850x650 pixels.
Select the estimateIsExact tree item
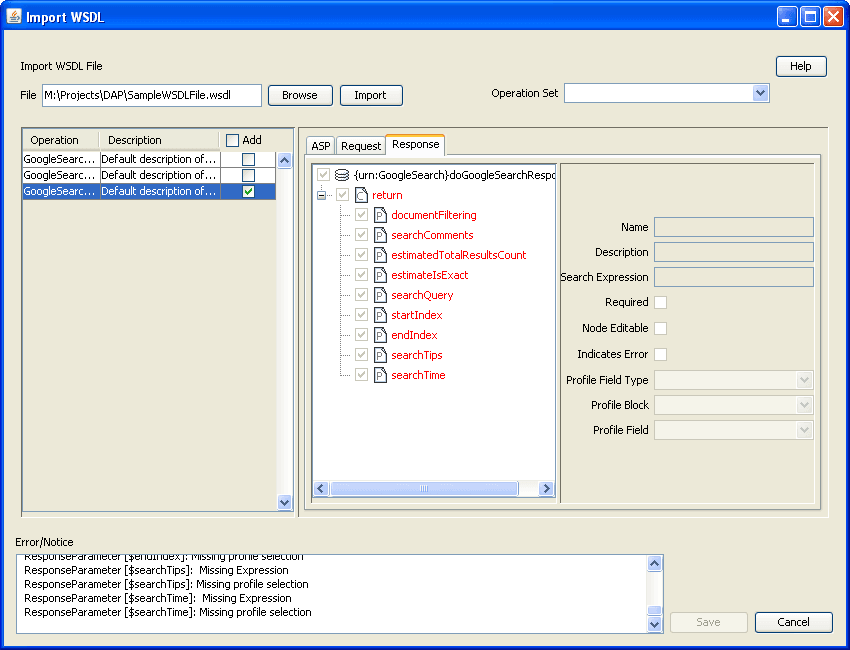(430, 275)
